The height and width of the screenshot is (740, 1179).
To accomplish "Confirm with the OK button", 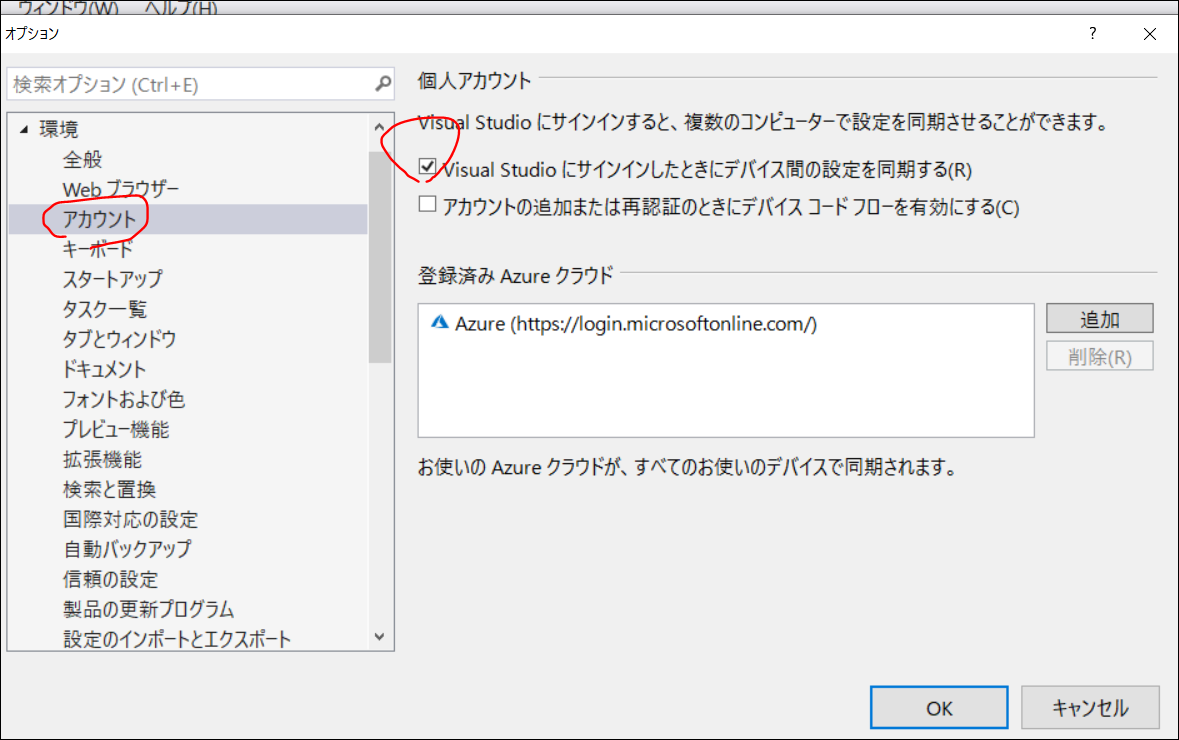I will (x=939, y=708).
